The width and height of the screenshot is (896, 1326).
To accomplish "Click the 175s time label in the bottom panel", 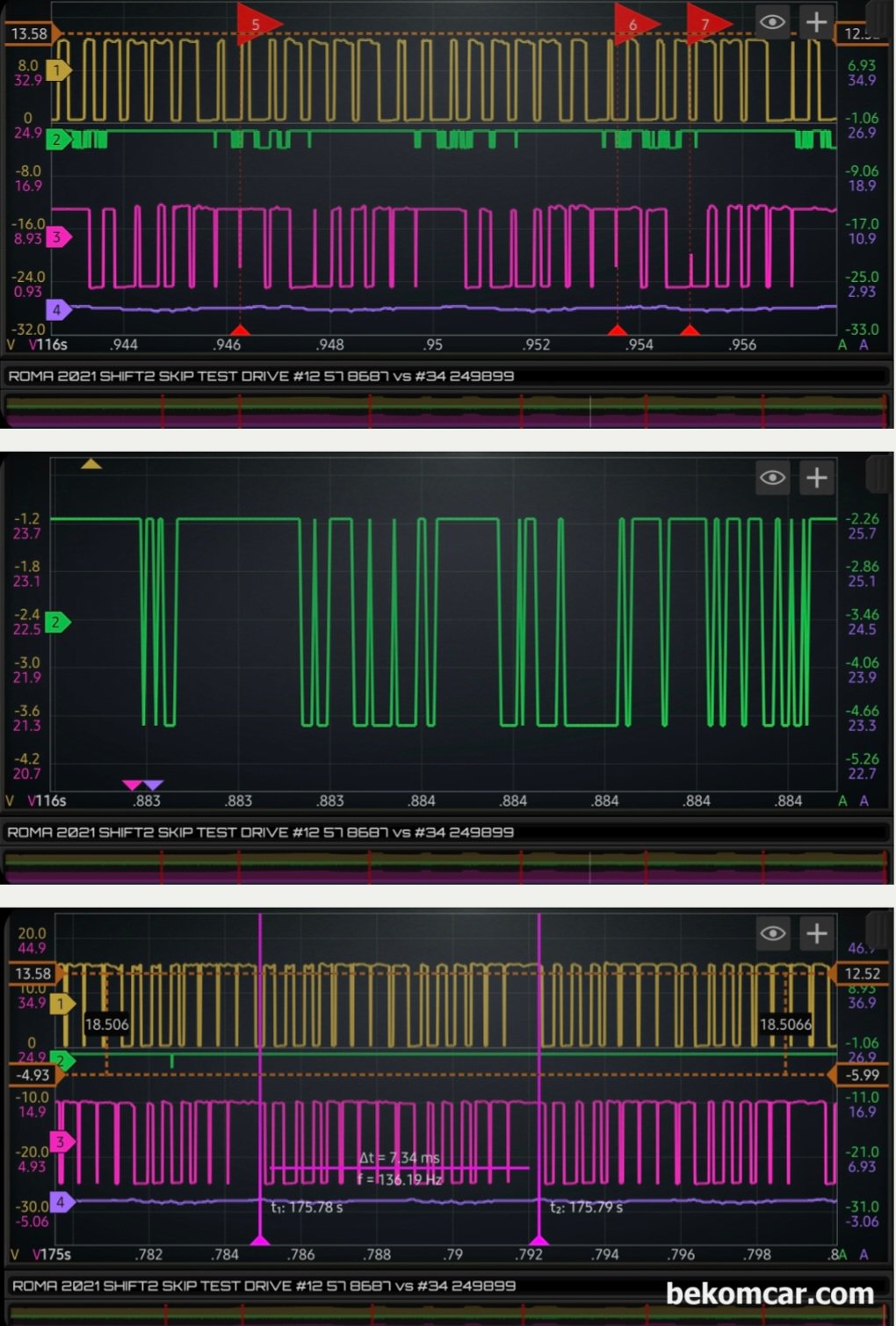I will click(54, 1254).
